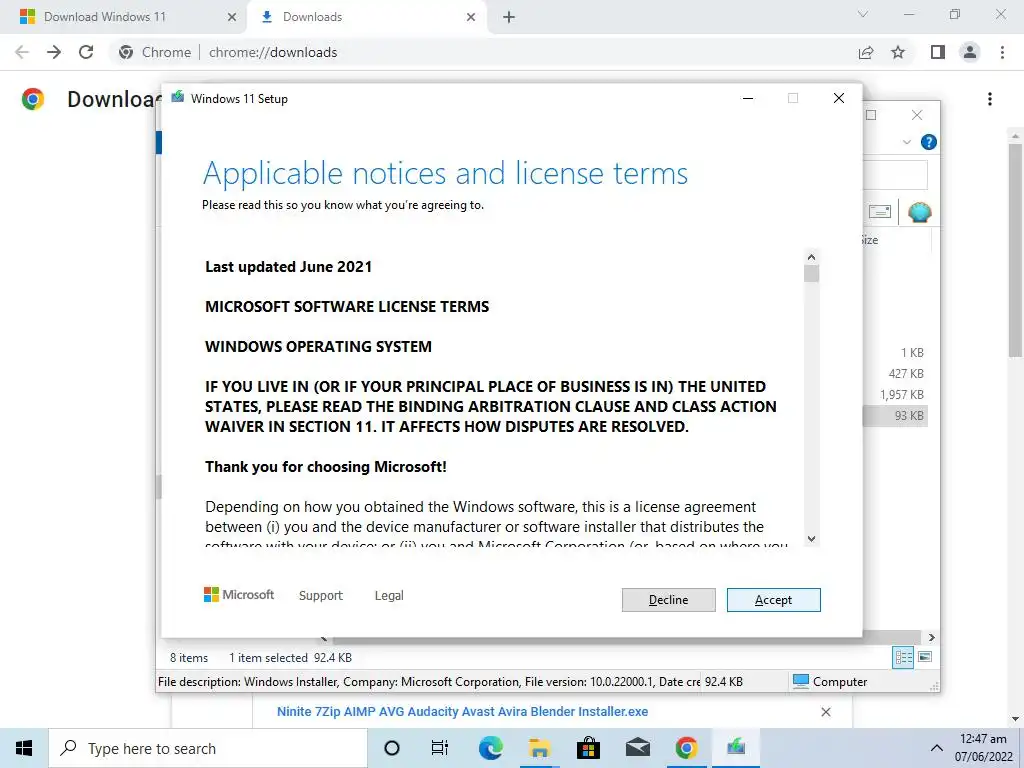This screenshot has height=768, width=1024.
Task: Launch Microsoft Edge from taskbar
Action: (x=490, y=748)
